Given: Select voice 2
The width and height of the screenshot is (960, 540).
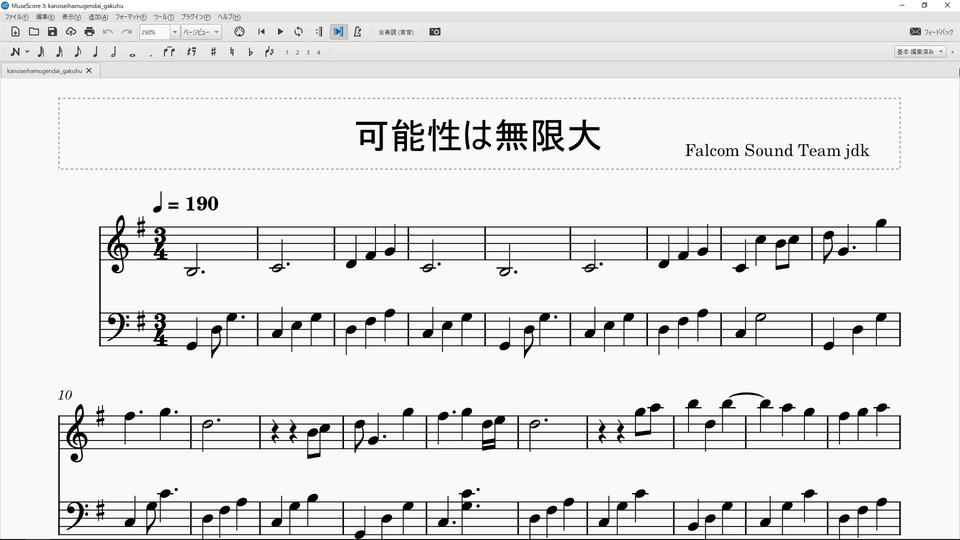Looking at the screenshot, I should (x=298, y=53).
